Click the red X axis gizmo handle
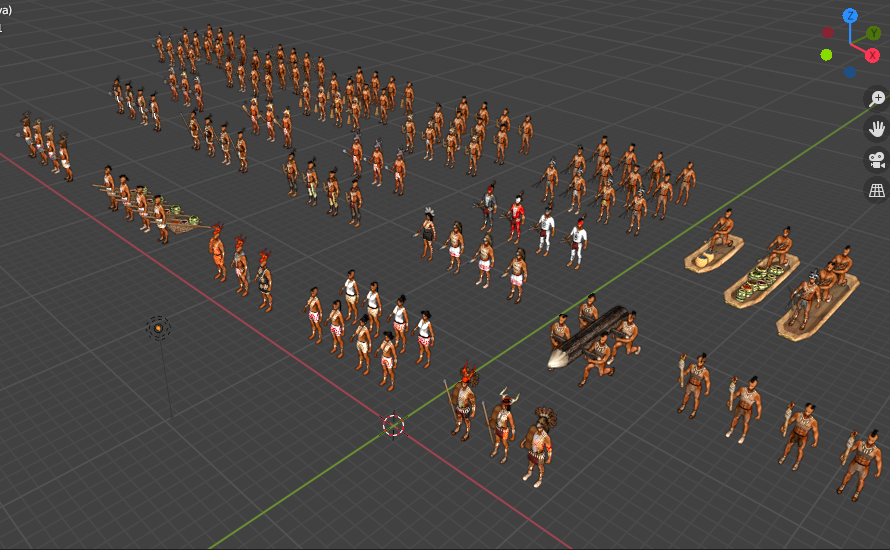This screenshot has width=890, height=550. pyautogui.click(x=872, y=55)
